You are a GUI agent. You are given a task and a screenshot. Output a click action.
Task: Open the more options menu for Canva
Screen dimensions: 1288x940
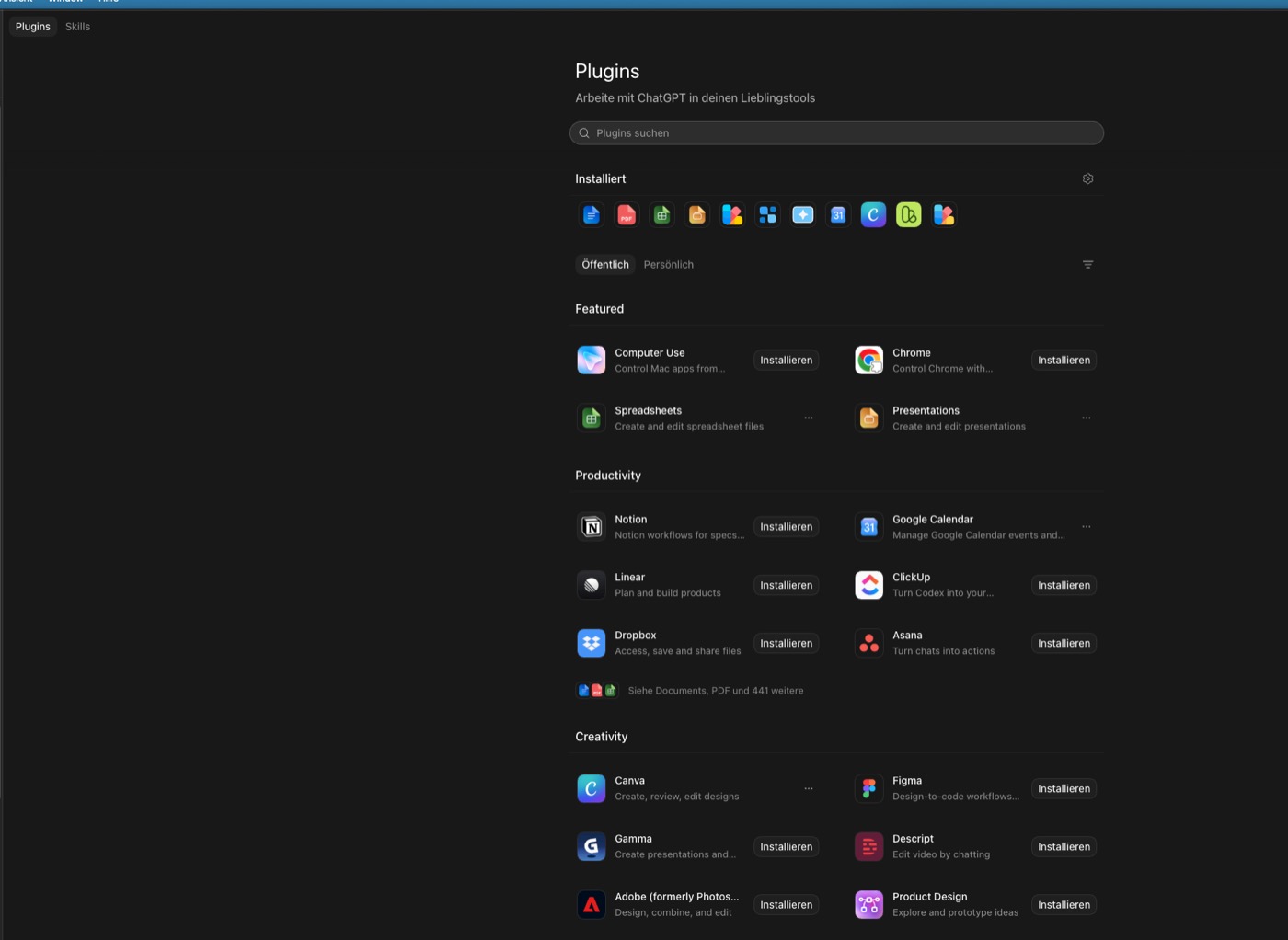point(809,788)
